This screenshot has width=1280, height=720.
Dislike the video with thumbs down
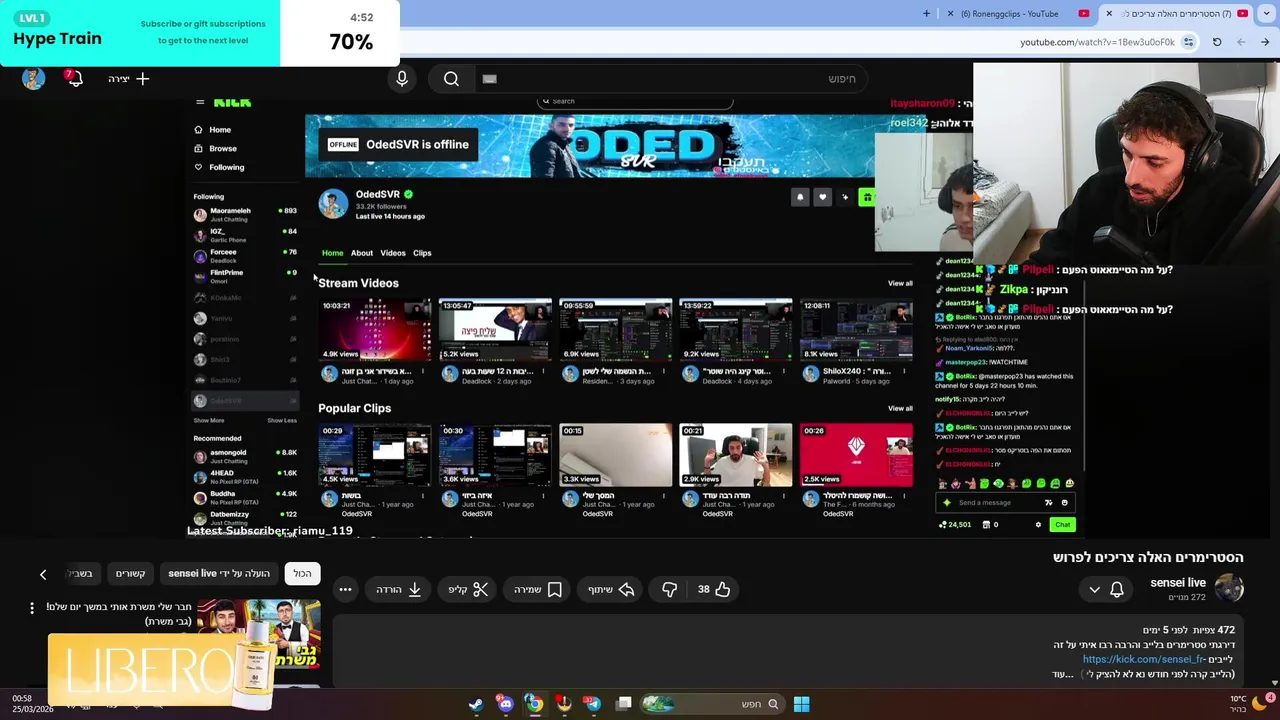tap(669, 589)
